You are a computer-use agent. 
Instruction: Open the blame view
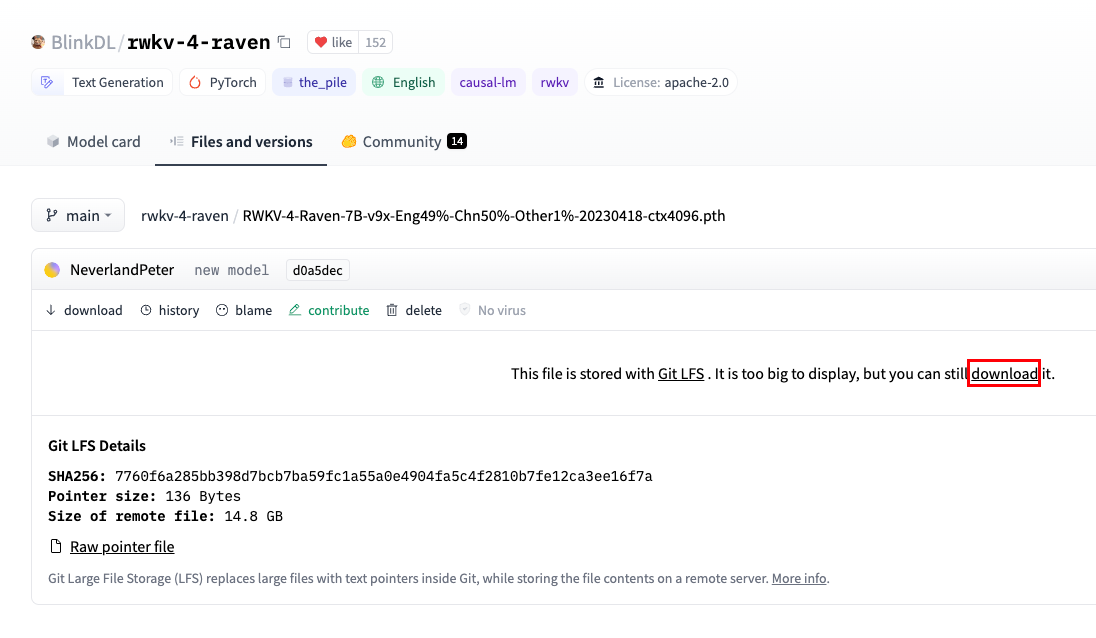coord(244,310)
